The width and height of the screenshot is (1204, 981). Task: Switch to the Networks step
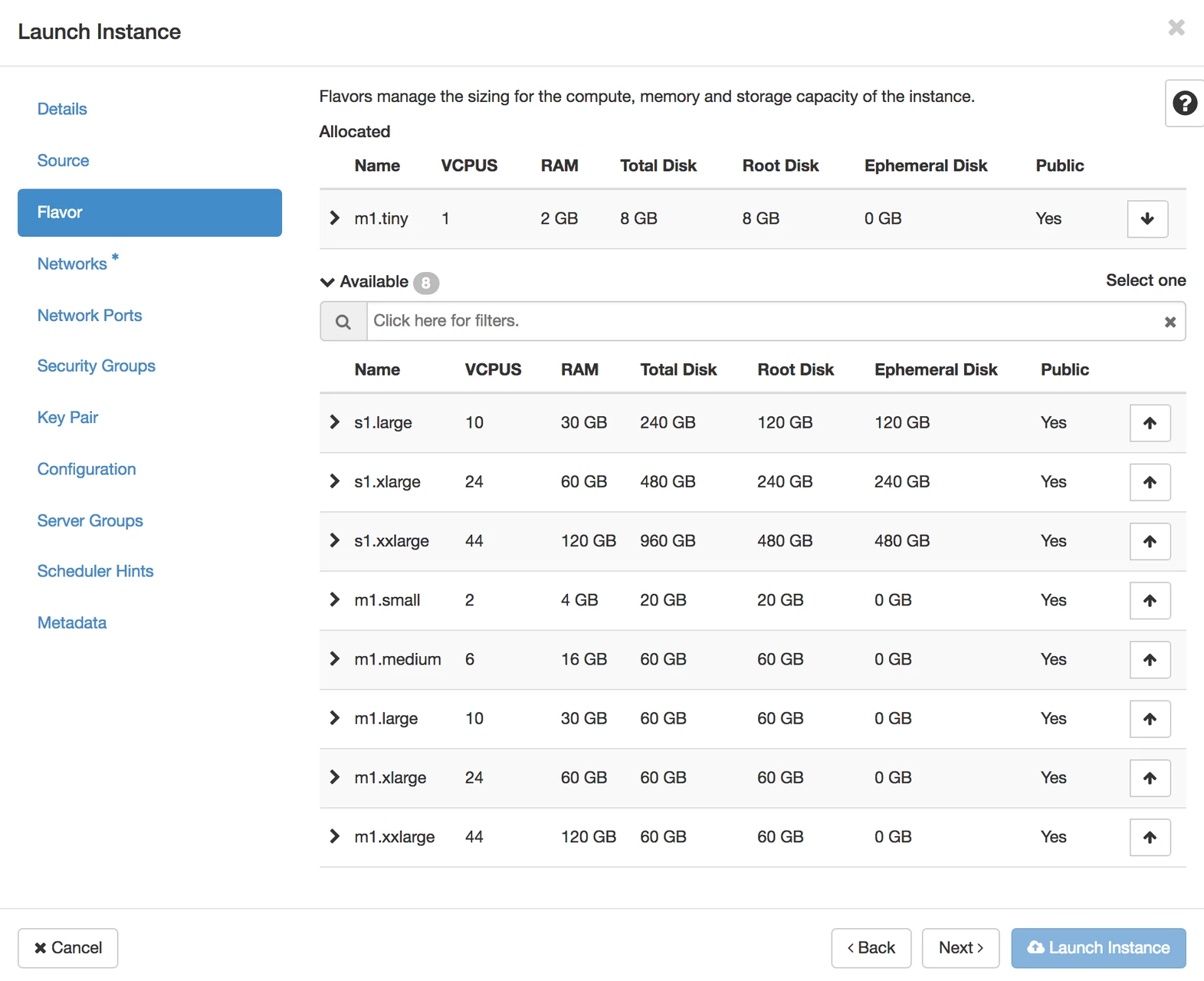click(72, 264)
